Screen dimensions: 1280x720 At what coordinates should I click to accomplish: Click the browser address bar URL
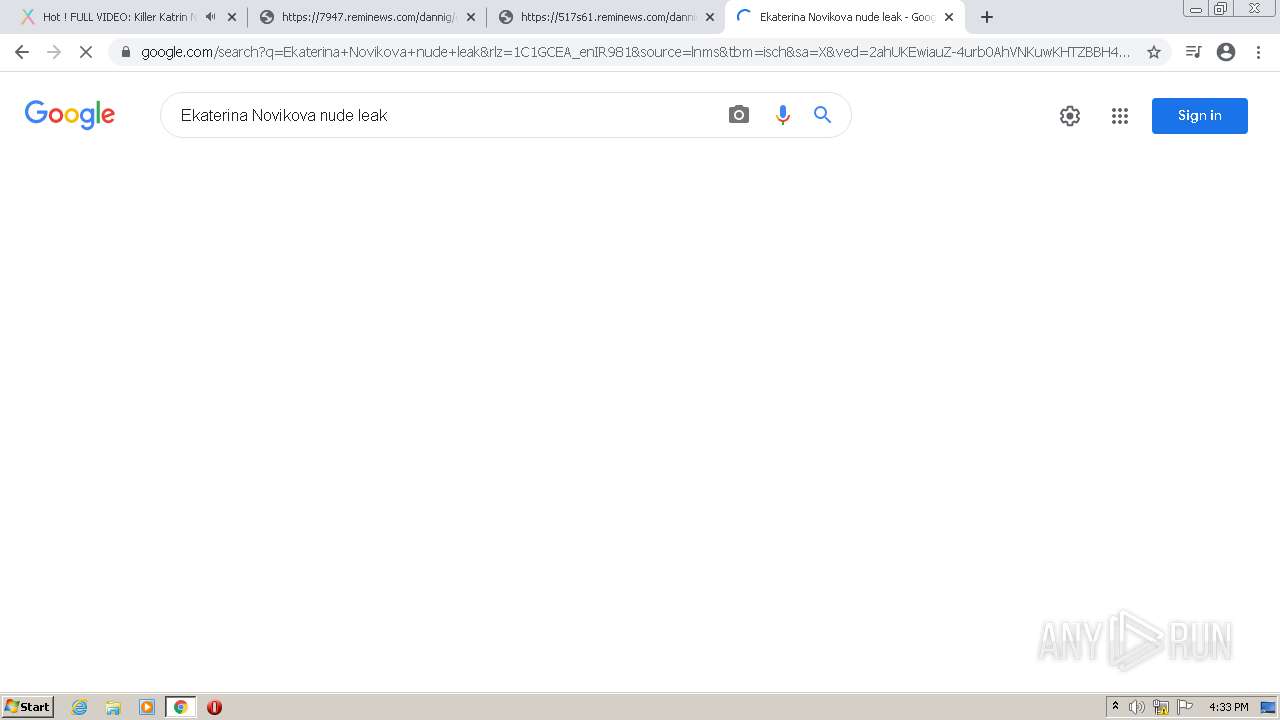coord(635,52)
